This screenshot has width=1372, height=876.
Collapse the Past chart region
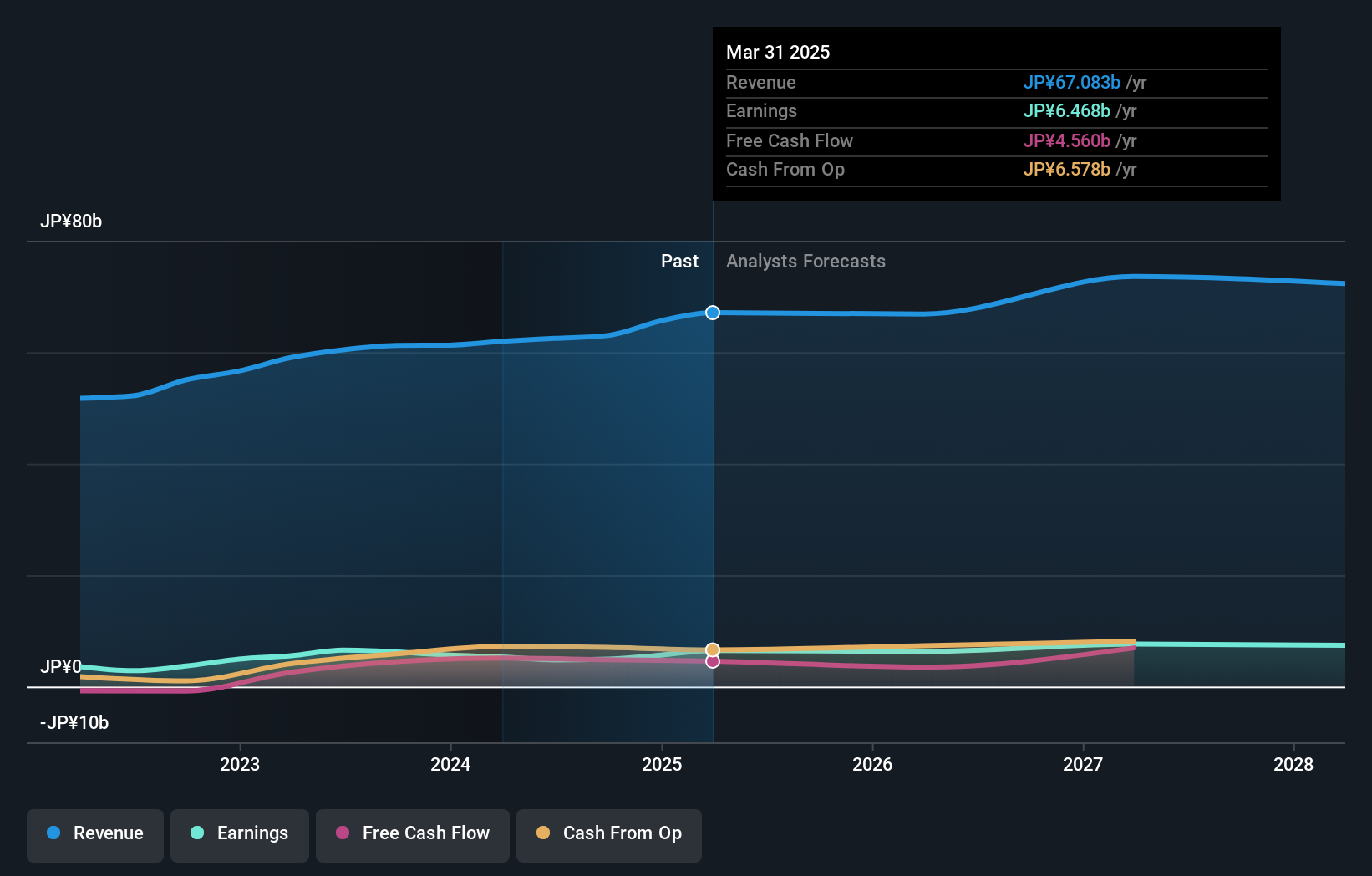click(x=678, y=261)
